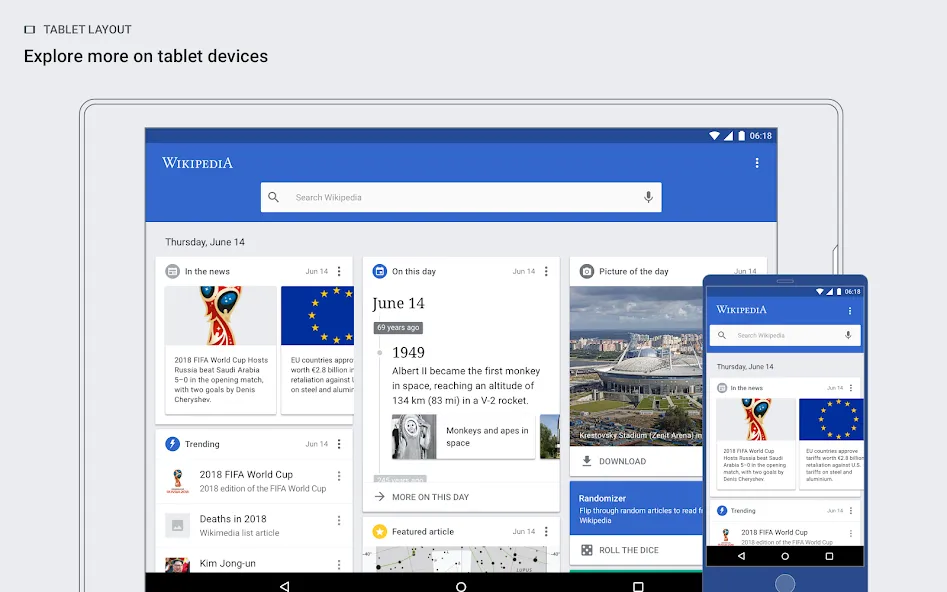Click the Picture of the day camera icon
The width and height of the screenshot is (947, 592).
point(586,271)
